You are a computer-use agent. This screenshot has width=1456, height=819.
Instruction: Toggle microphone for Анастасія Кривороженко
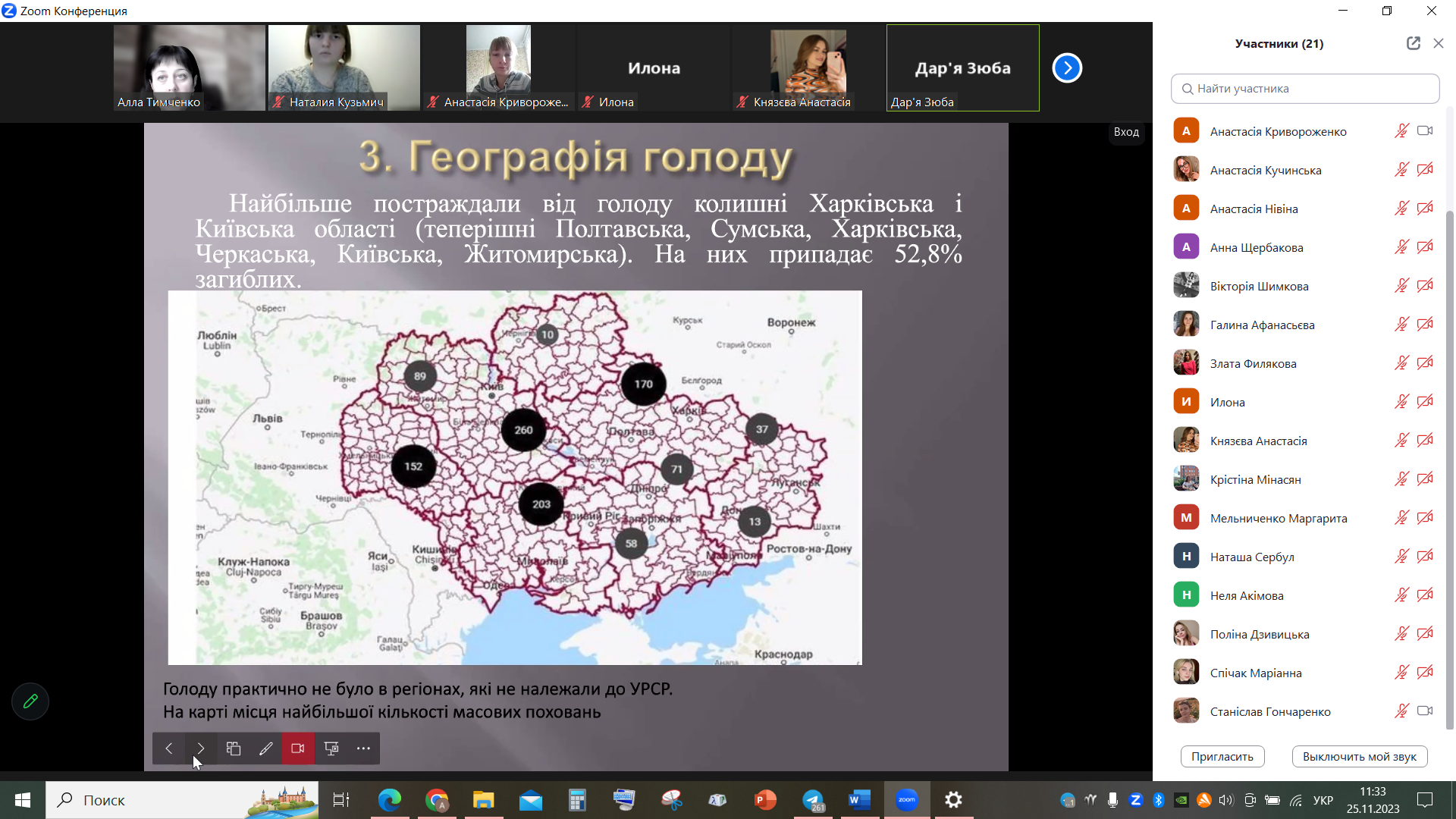pos(1401,131)
